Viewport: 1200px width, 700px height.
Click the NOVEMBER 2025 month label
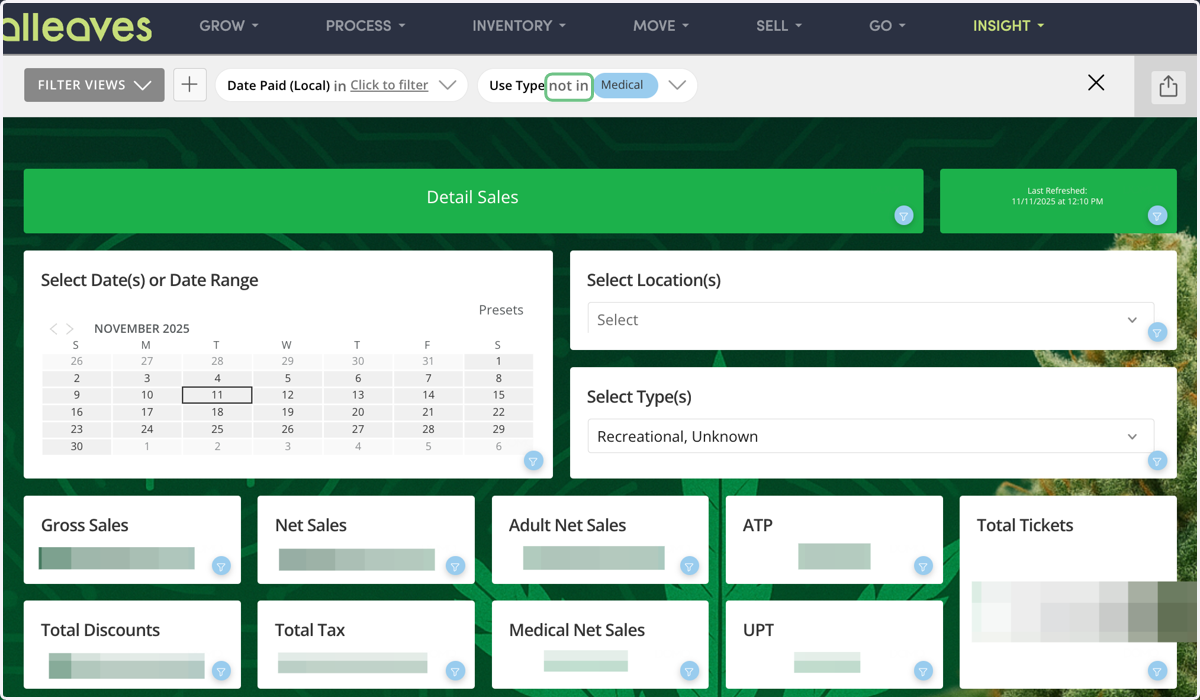click(x=142, y=329)
